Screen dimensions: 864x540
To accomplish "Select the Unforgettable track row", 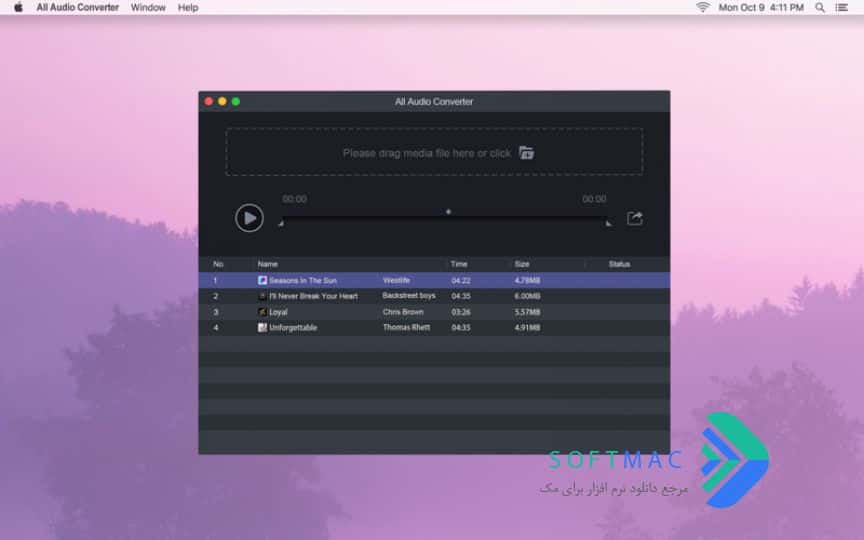I will point(434,327).
